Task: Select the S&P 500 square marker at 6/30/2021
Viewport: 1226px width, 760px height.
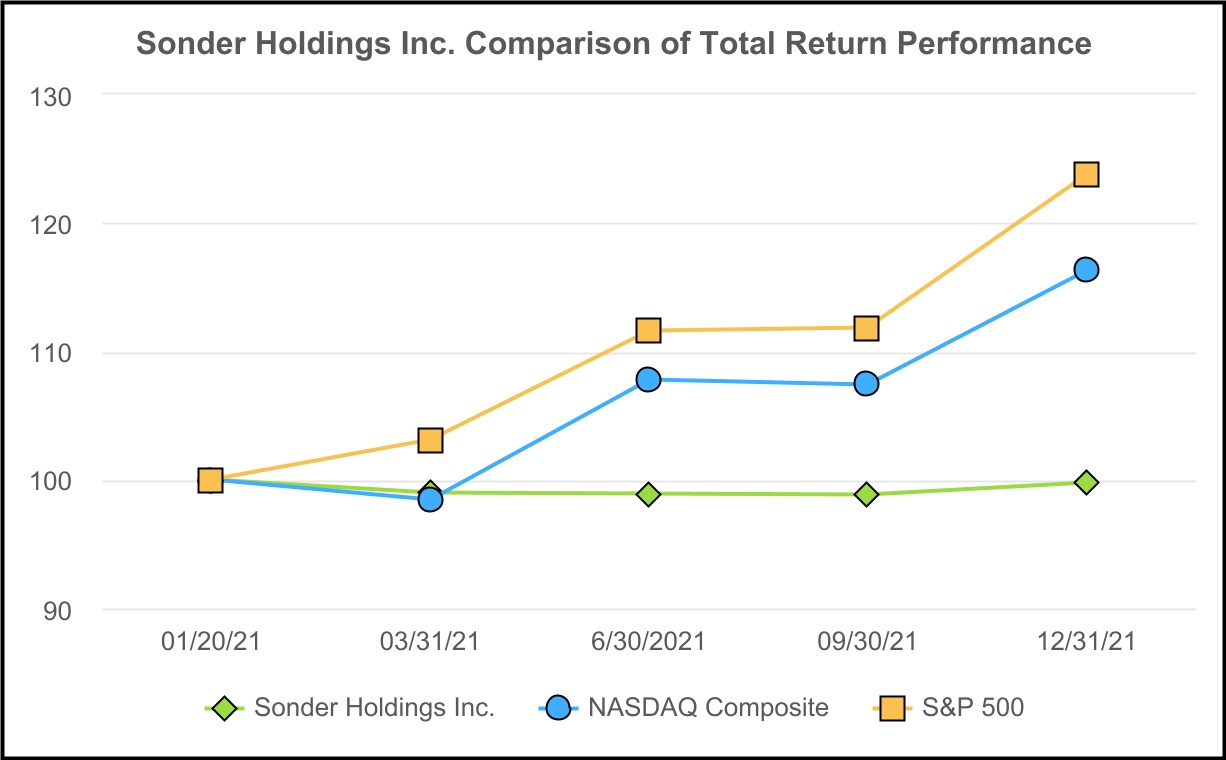Action: pyautogui.click(x=648, y=330)
